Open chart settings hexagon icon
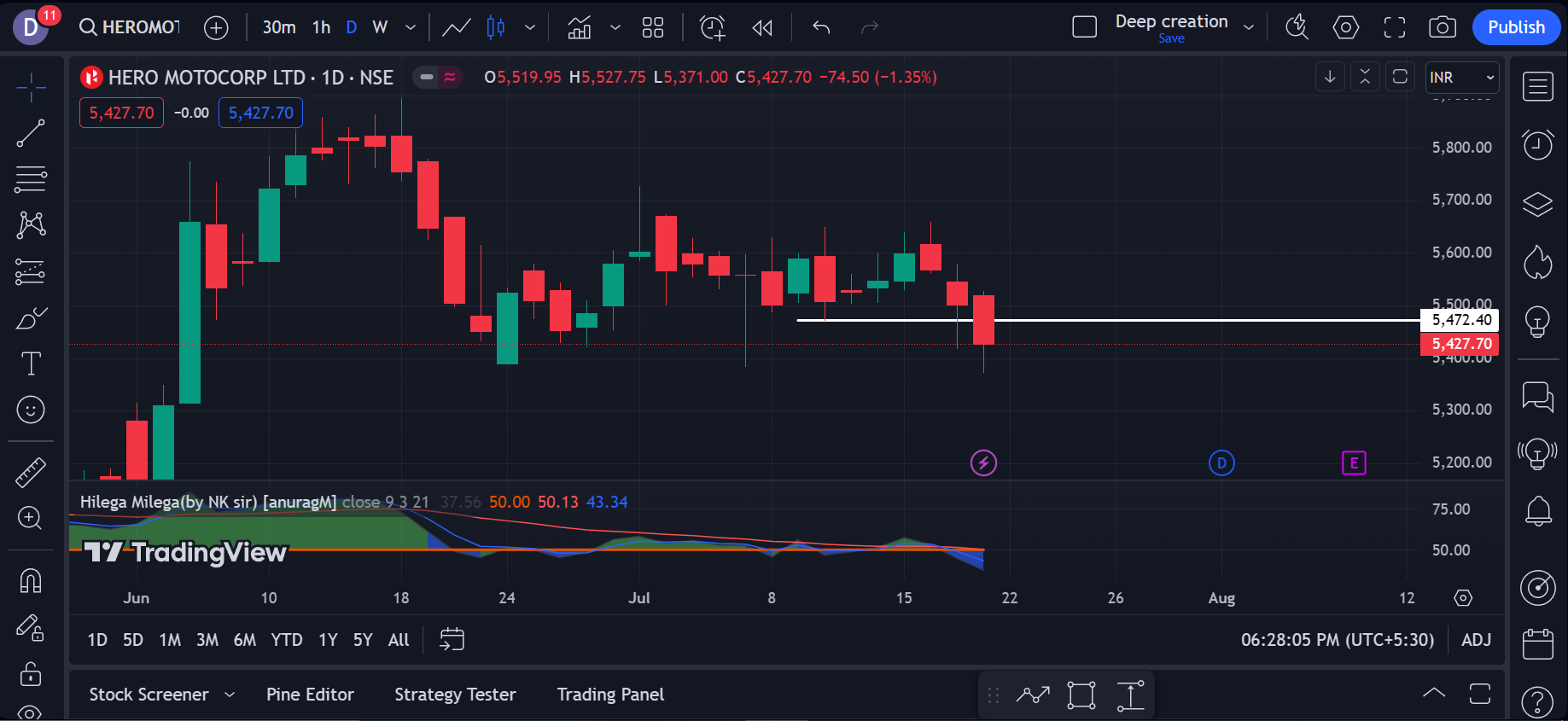 pos(1346,27)
